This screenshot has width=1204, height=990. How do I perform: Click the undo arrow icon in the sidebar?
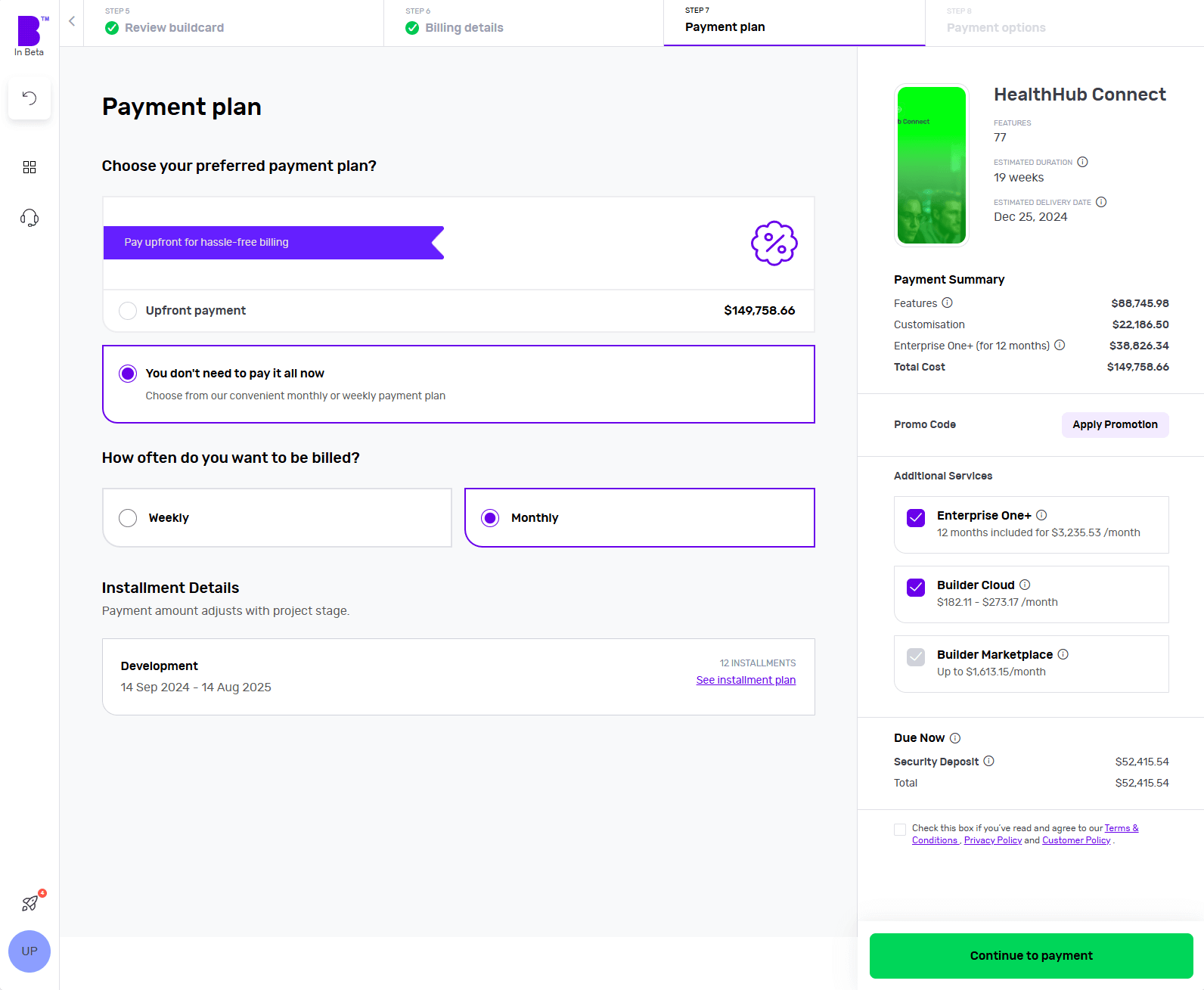pos(29,98)
